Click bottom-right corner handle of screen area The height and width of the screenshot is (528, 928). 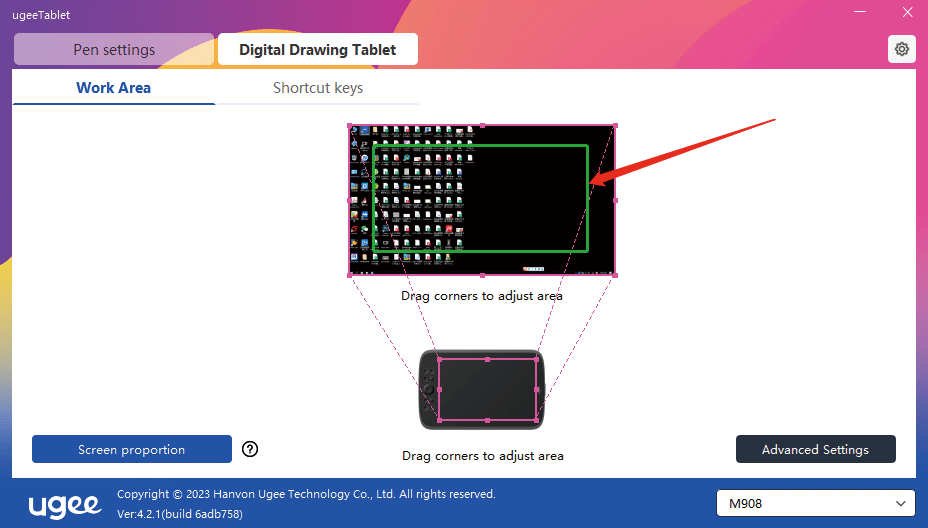[616, 275]
